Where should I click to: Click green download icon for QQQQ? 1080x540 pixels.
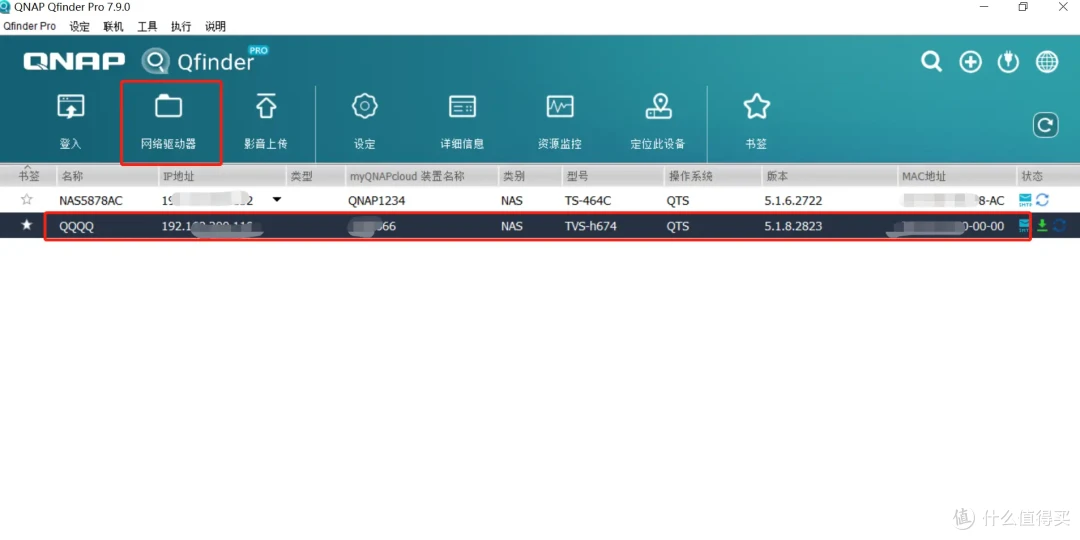pos(1042,226)
